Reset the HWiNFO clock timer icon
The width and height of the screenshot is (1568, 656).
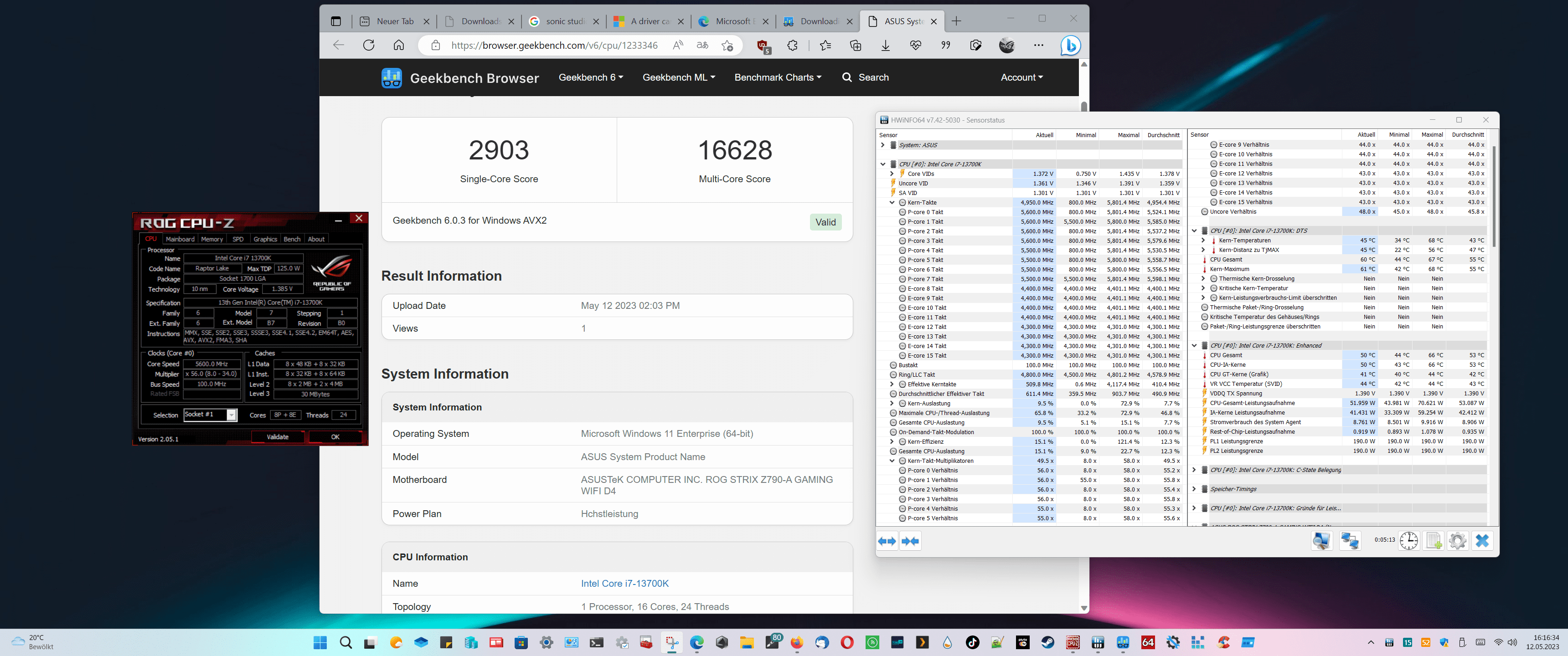pyautogui.click(x=1408, y=541)
